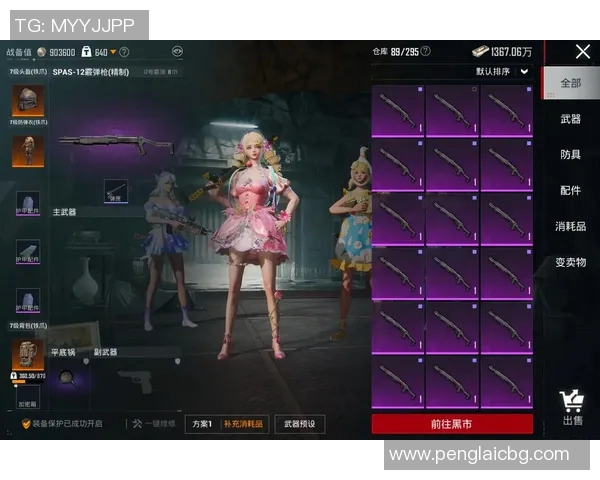Viewport: 600px width, 480px height.
Task: Select the level 7 helmet slot icon
Action: 25,100
